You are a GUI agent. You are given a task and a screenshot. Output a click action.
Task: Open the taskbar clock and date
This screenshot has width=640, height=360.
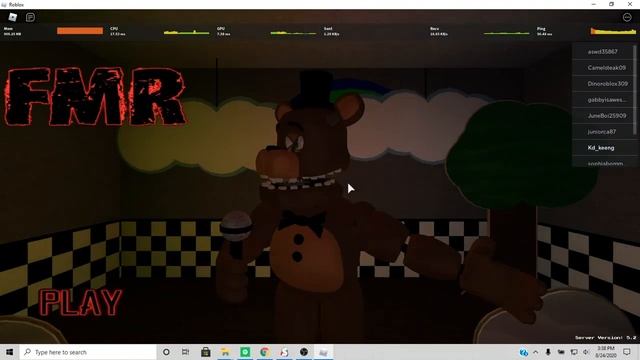coord(606,352)
